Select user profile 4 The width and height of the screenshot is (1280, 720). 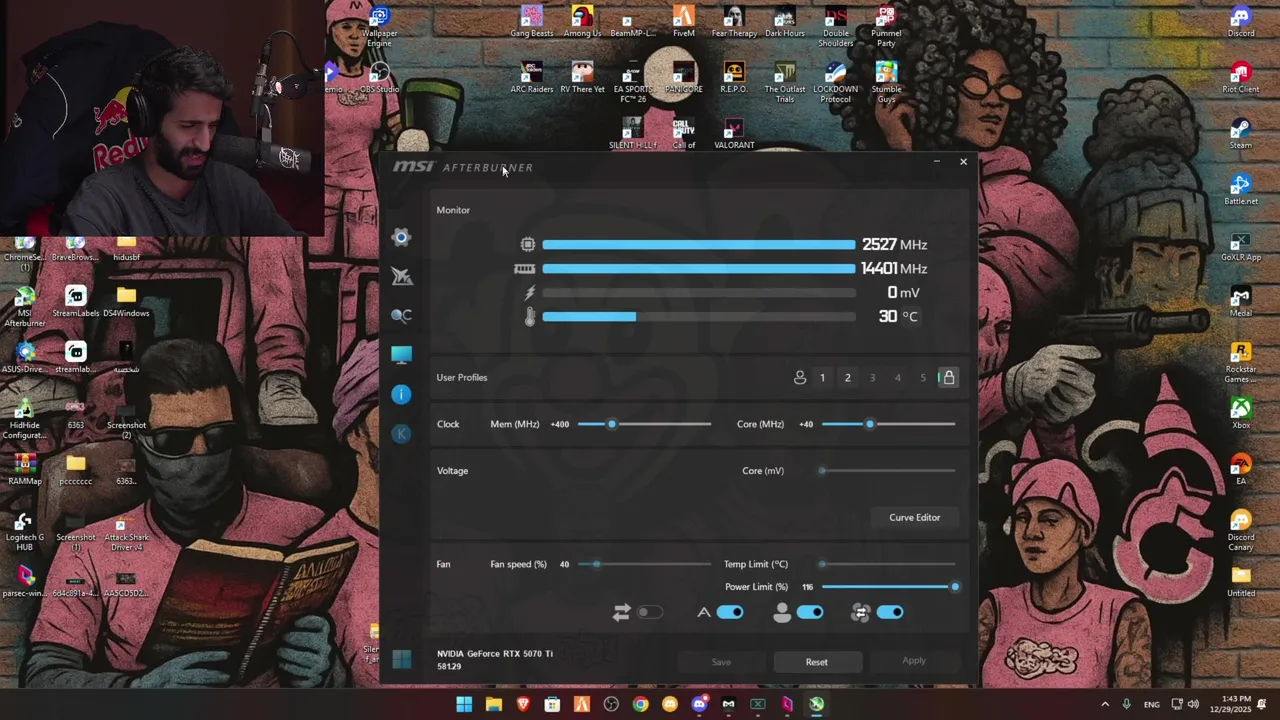tap(897, 378)
